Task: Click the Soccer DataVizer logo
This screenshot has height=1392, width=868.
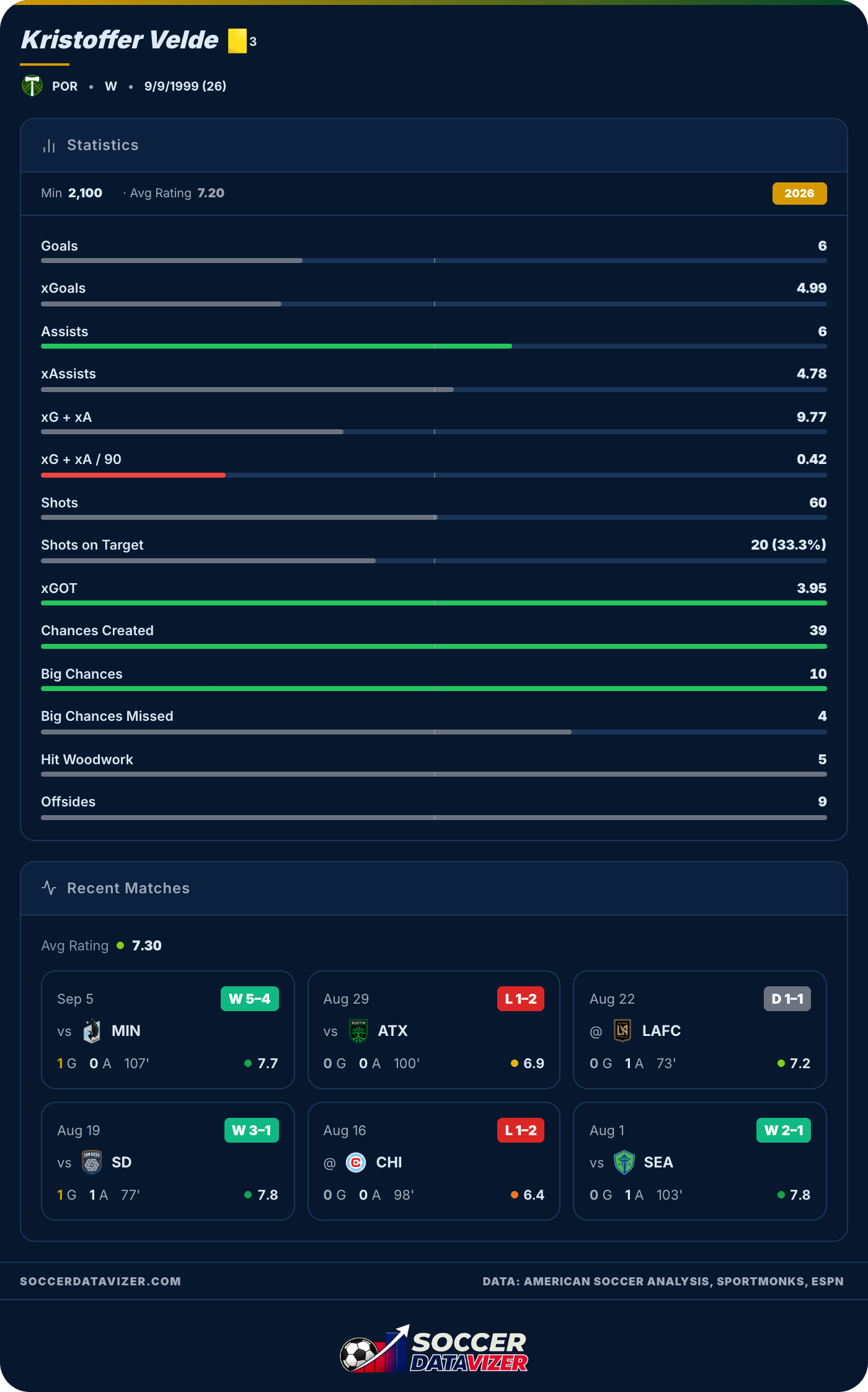Action: click(434, 1349)
